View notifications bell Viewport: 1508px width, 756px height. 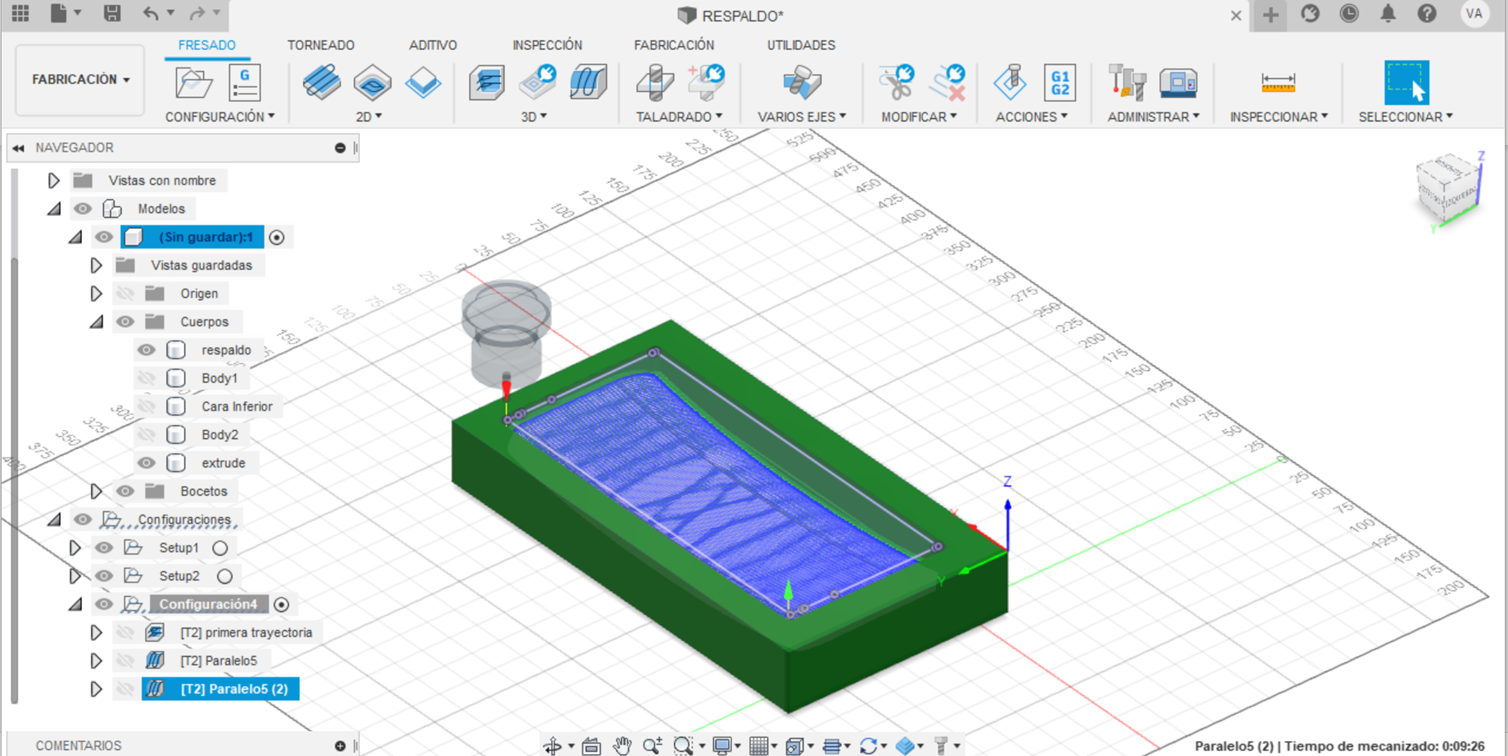pyautogui.click(x=1388, y=14)
